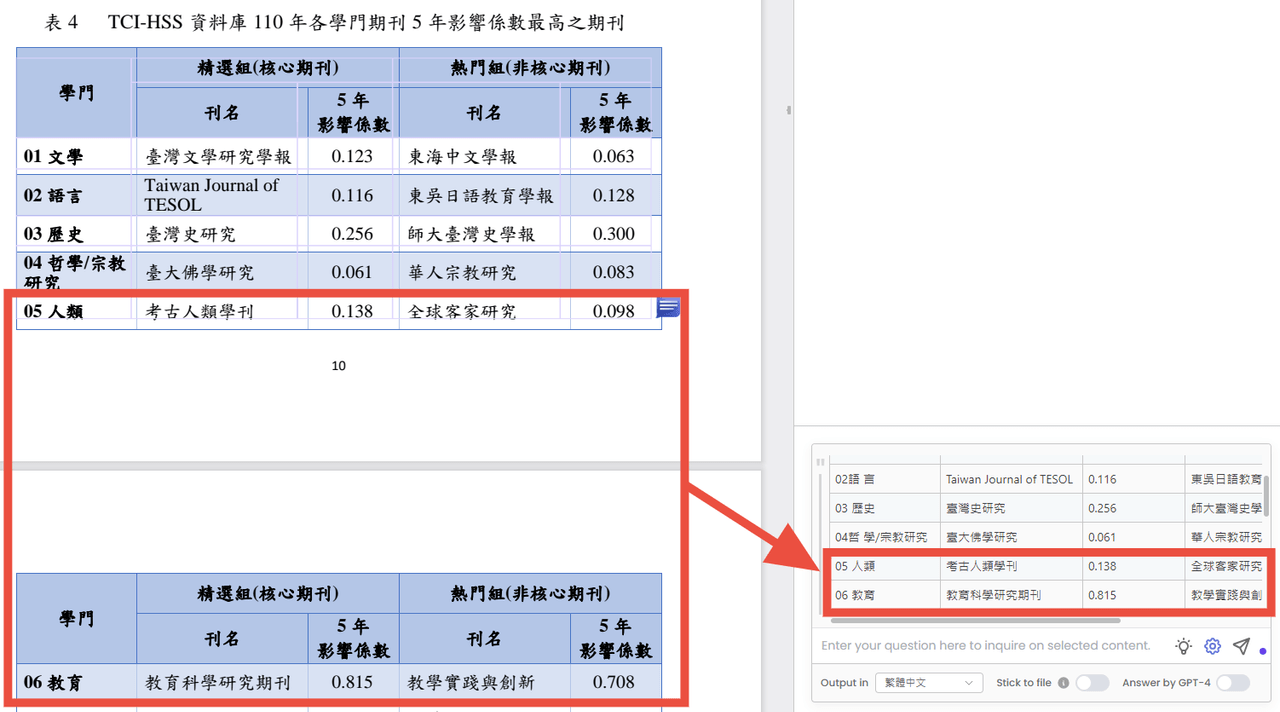Click the 0.128 value in the document

click(x=614, y=195)
